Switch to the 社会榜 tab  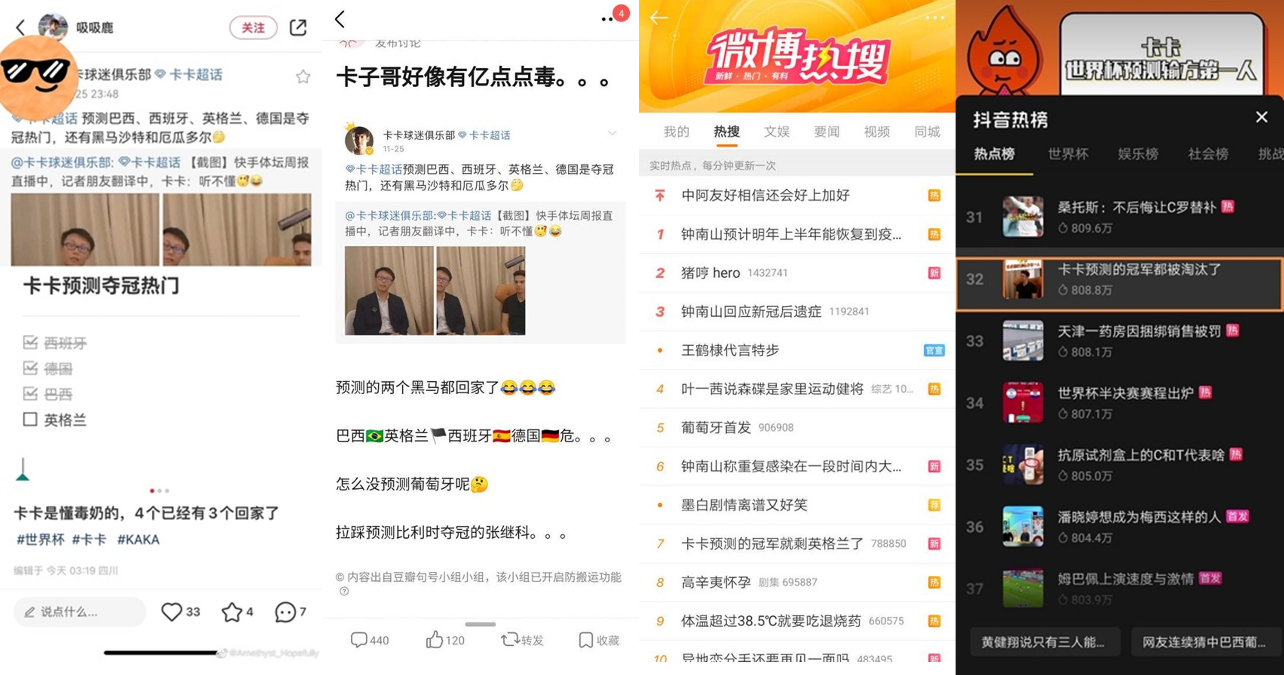coord(1208,154)
